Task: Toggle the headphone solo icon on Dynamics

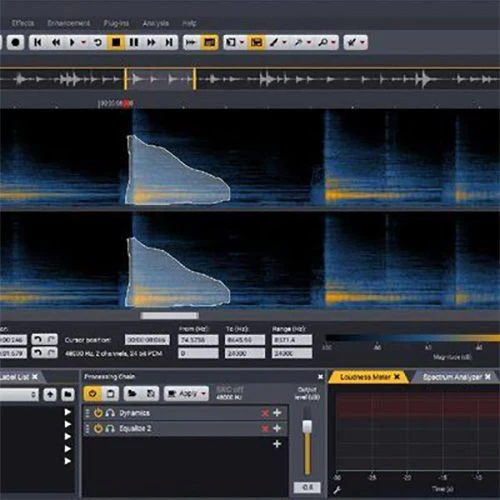Action: point(110,413)
